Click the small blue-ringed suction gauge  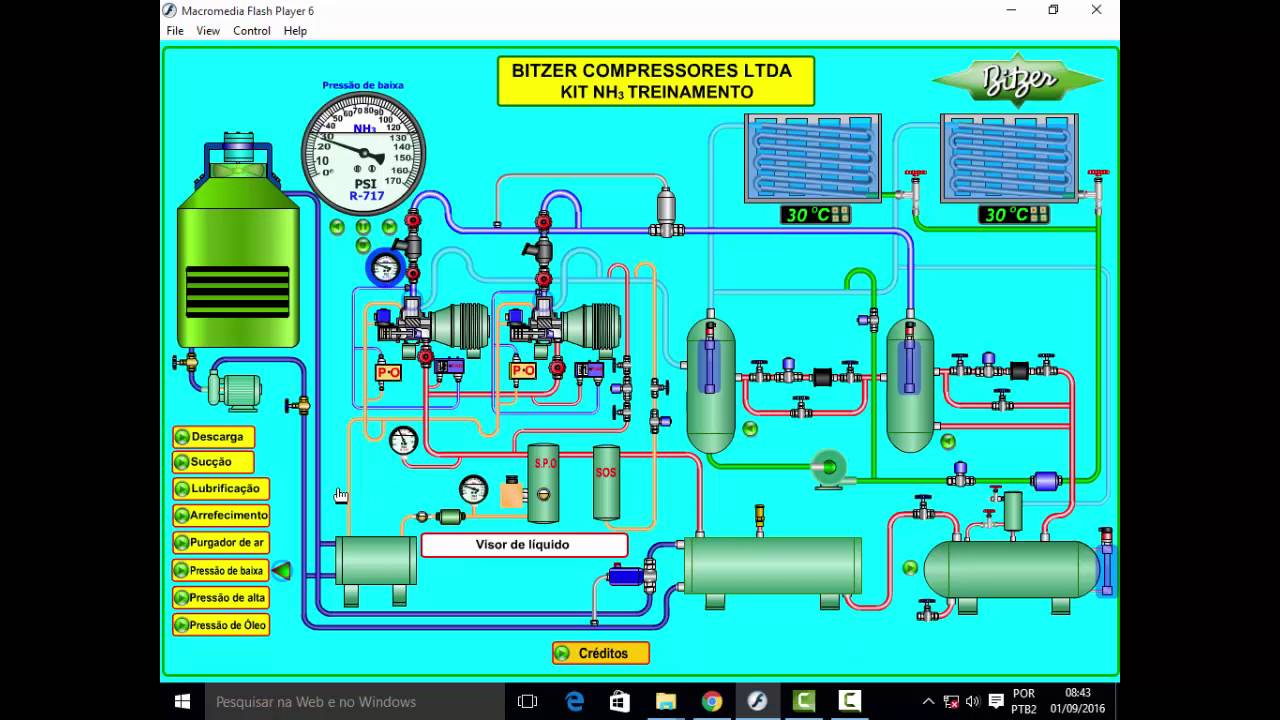pyautogui.click(x=385, y=267)
